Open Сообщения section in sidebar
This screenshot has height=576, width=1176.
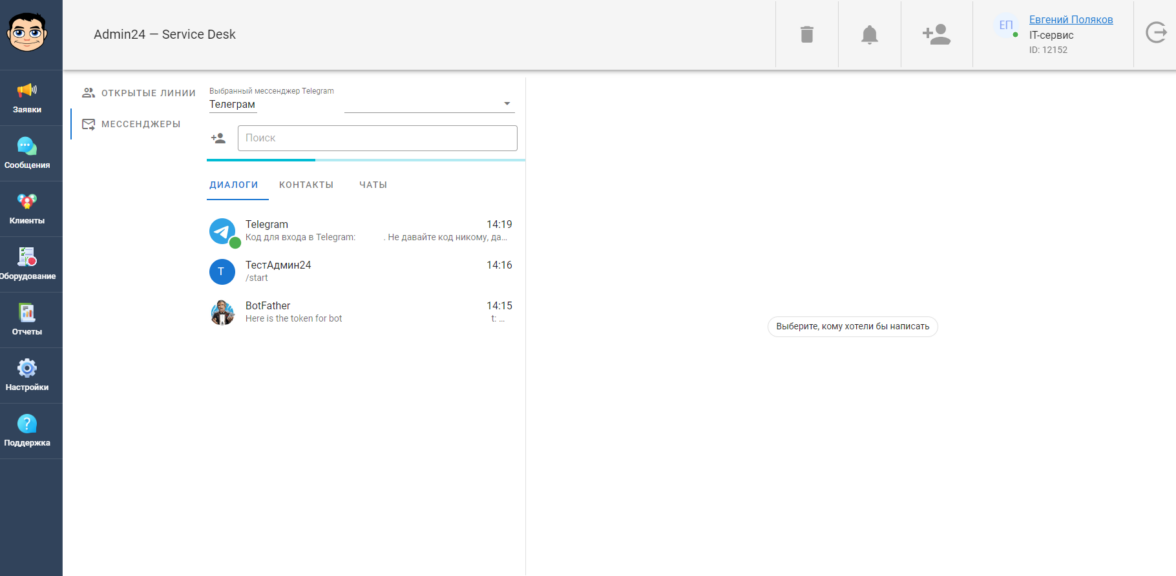(x=28, y=153)
